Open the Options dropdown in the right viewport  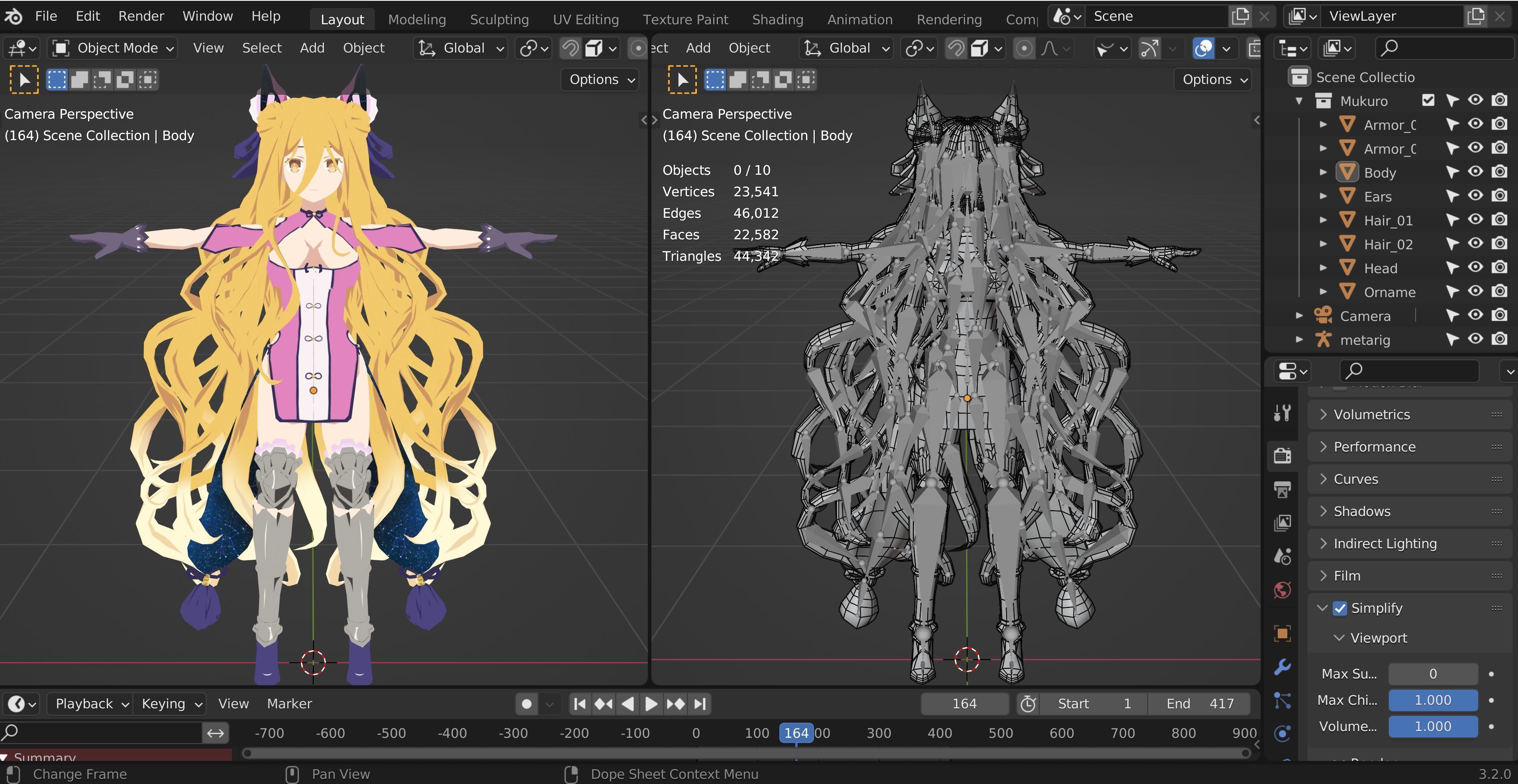point(1212,80)
